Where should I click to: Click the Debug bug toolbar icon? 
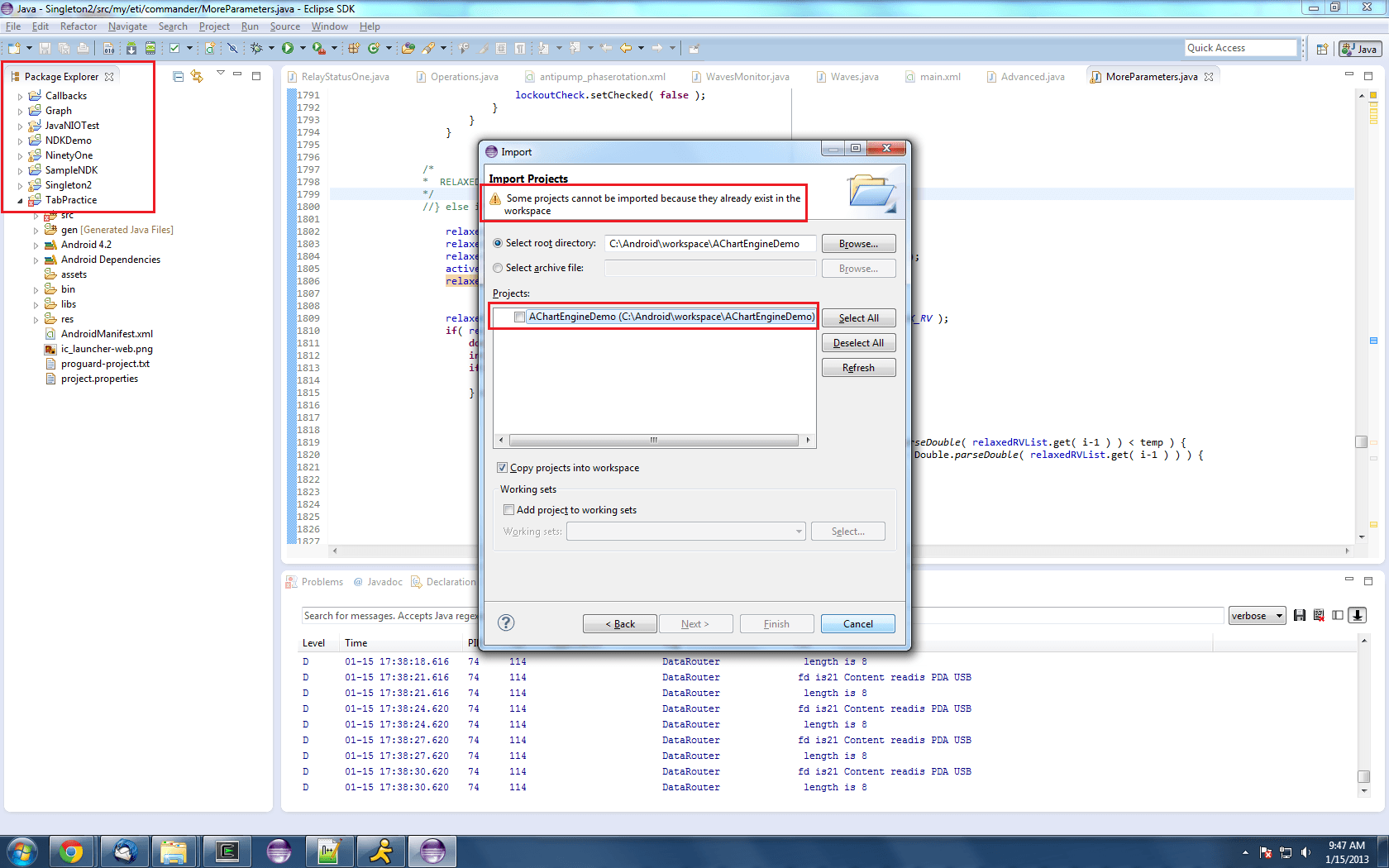256,48
